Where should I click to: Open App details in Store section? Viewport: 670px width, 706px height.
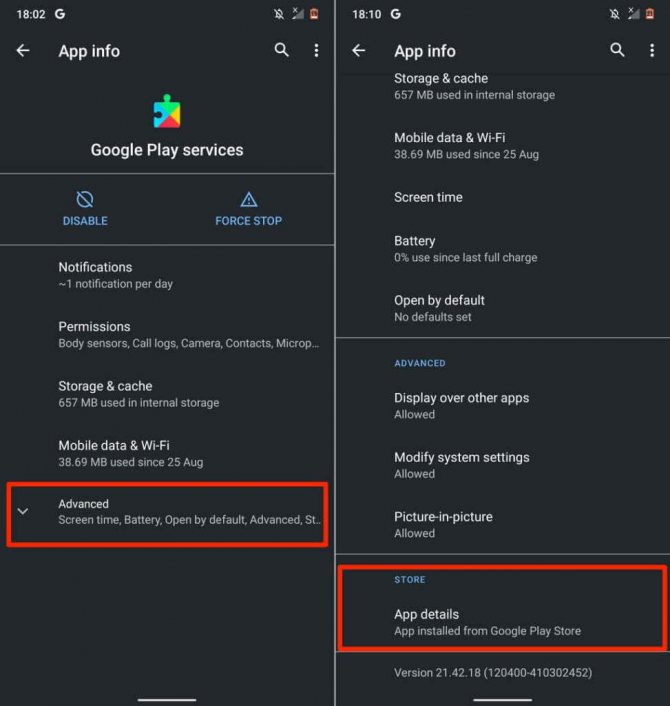[x=502, y=622]
